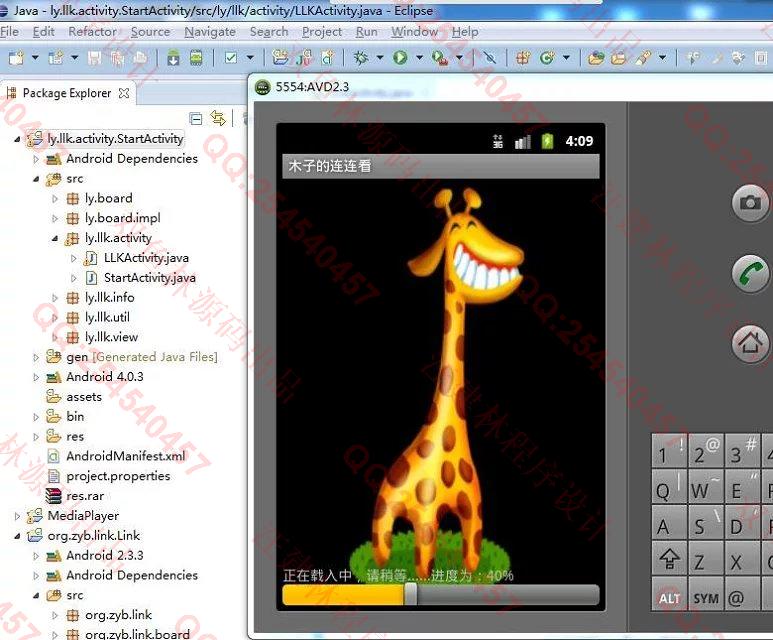Click the Skip All Breakpoints icon
Screen dimensions: 773x640
point(490,58)
